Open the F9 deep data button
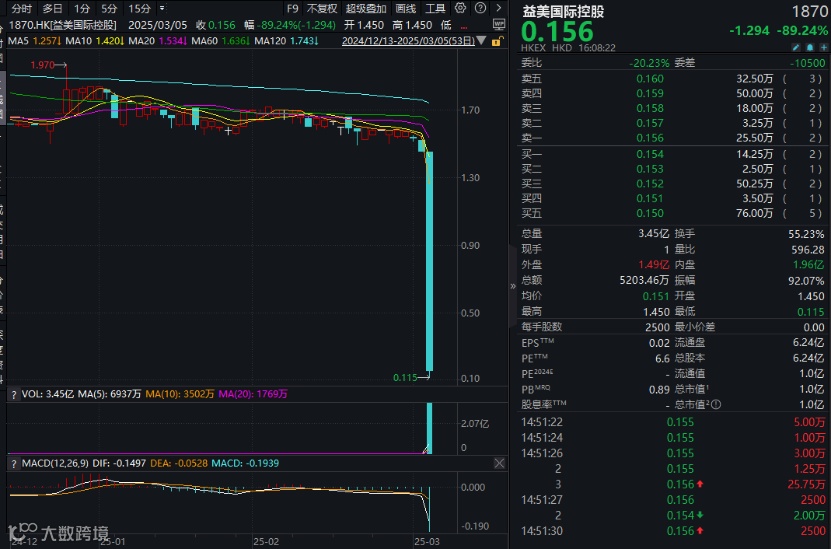Screen dimensions: 831x549 pyautogui.click(x=293, y=8)
